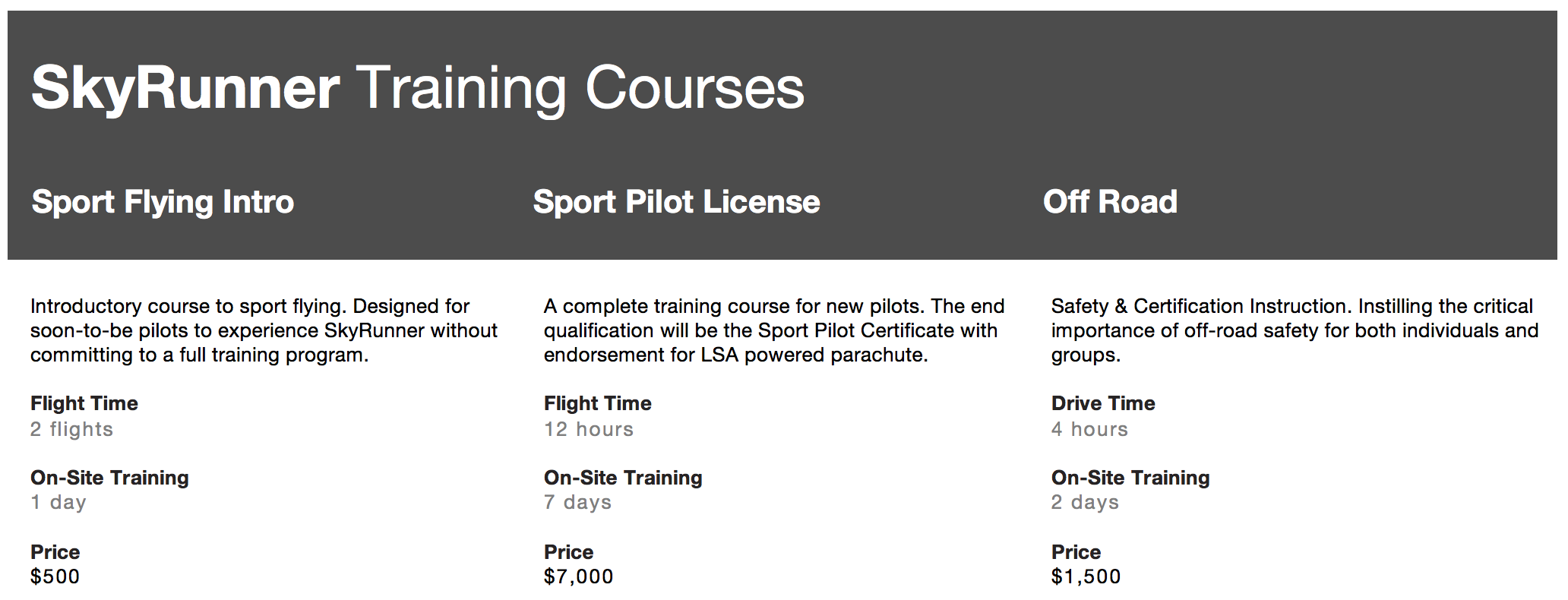Viewport: 1568px width, 600px height.
Task: Click the Flight Time label under Sport Flying Intro
Action: coord(84,403)
